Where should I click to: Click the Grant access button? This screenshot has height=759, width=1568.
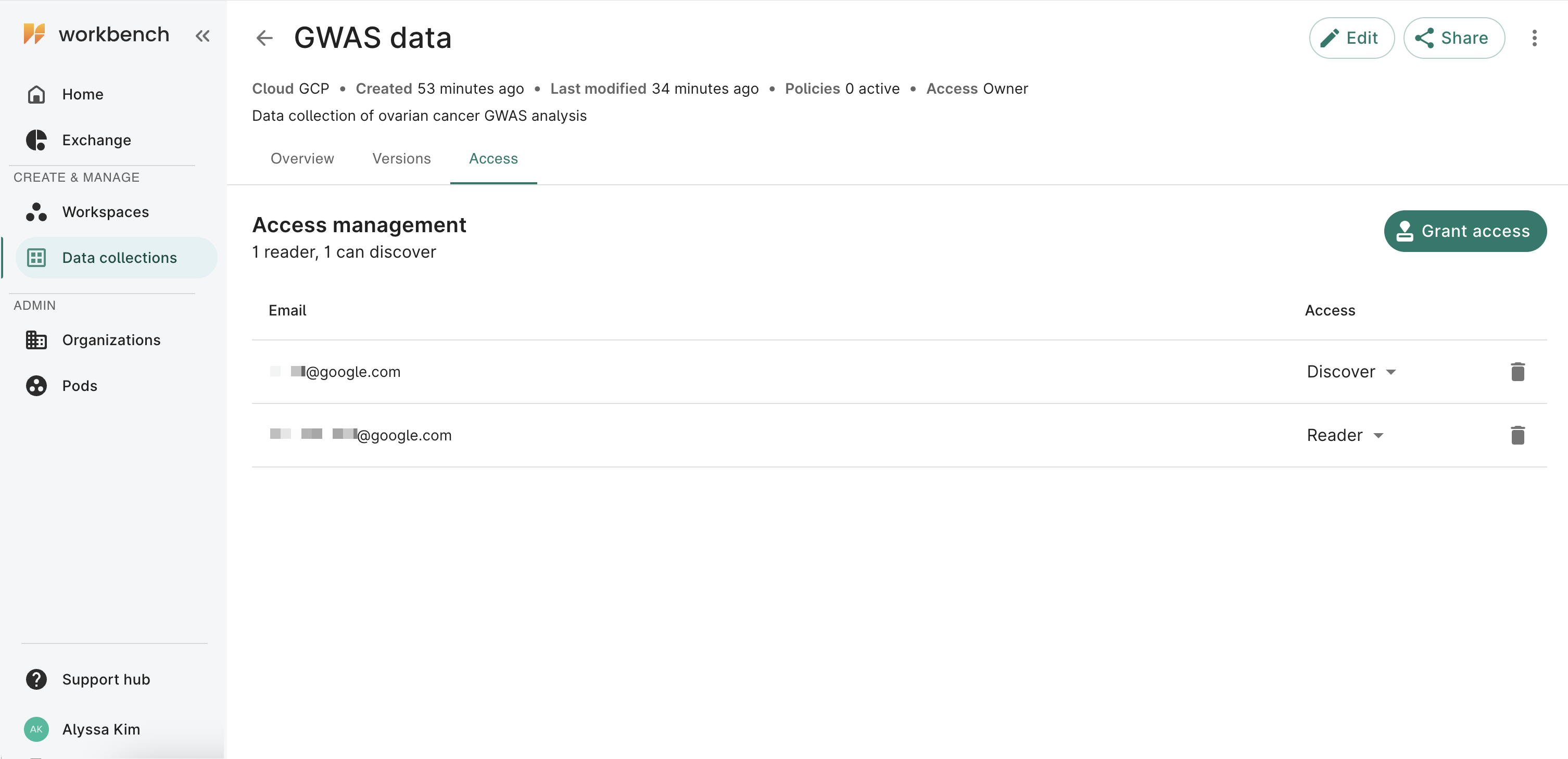pyautogui.click(x=1464, y=231)
